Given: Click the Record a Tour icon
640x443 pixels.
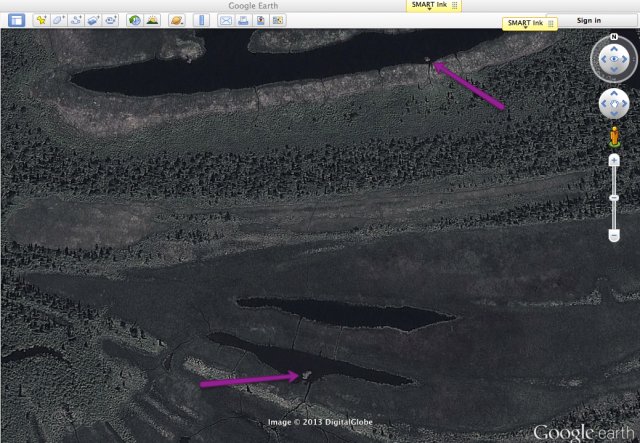Looking at the screenshot, I should click(x=110, y=20).
